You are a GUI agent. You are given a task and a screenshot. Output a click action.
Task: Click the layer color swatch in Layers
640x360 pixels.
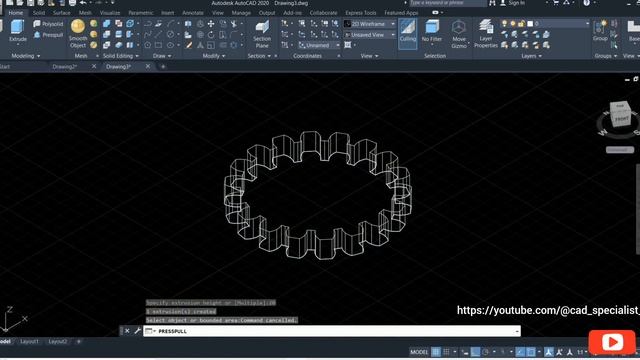click(x=530, y=24)
